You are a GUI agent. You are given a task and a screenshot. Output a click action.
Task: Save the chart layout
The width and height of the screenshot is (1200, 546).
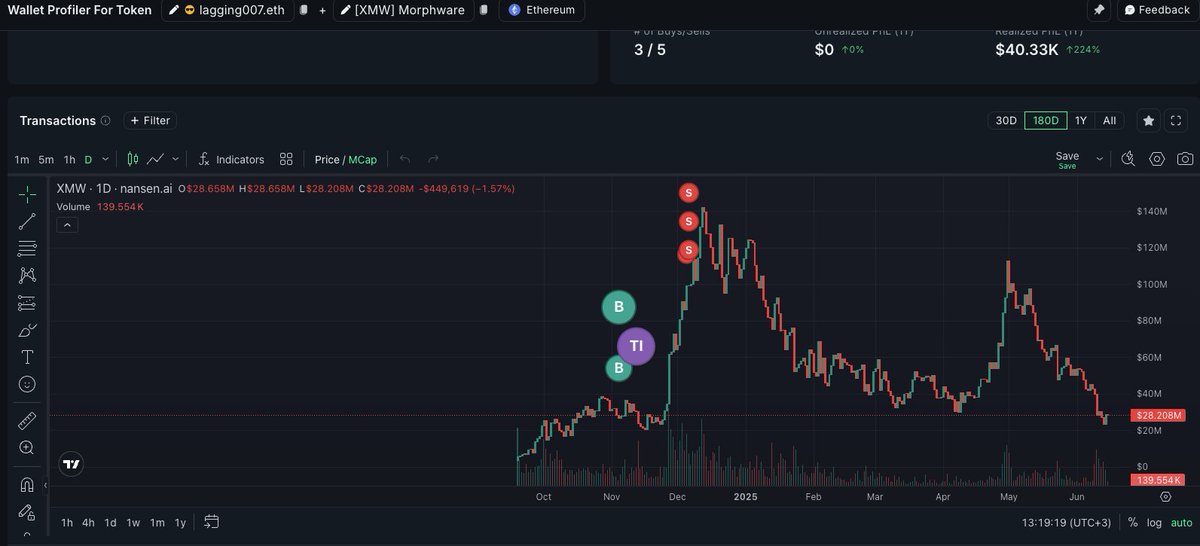1067,159
